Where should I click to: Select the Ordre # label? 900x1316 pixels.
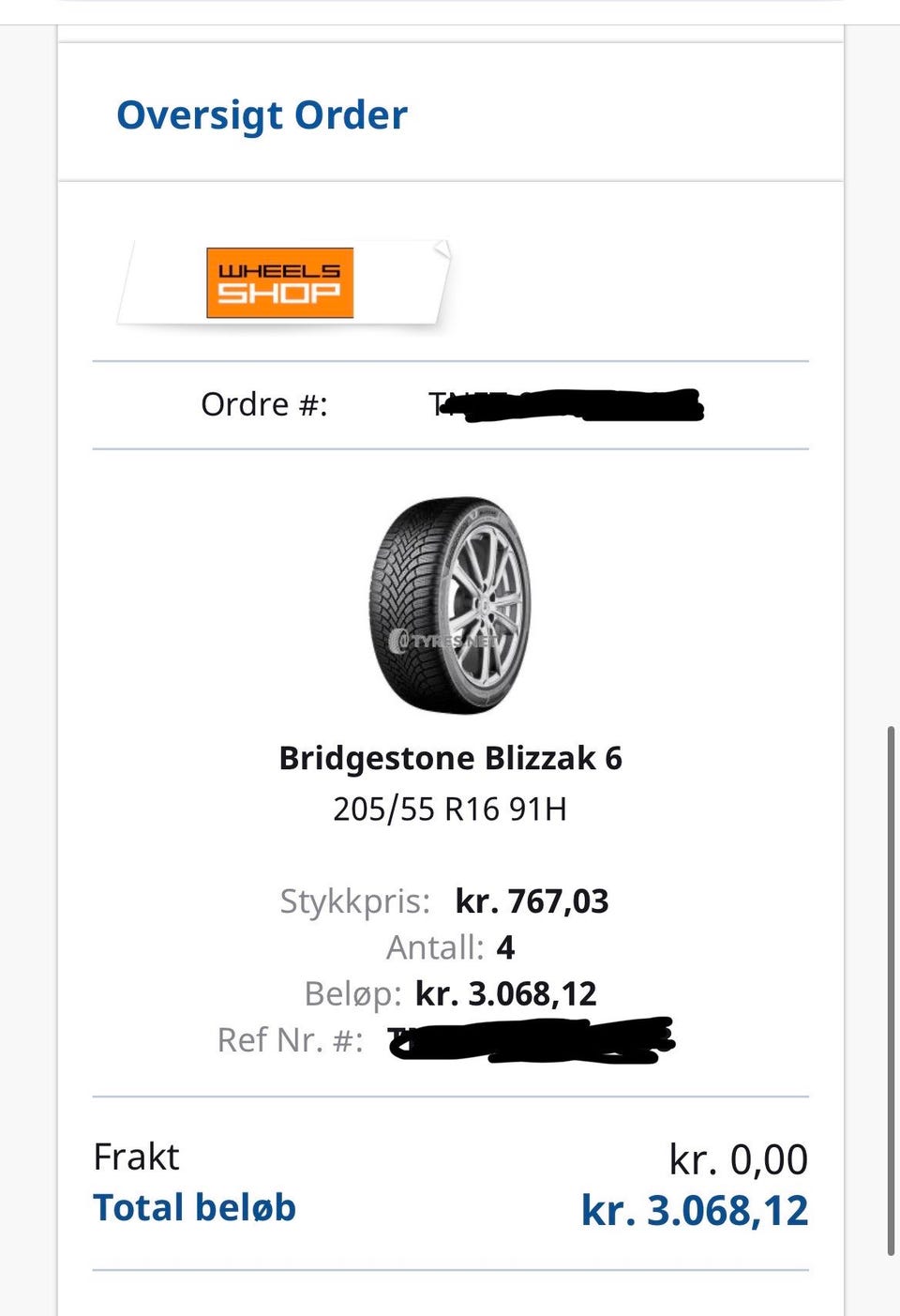point(263,404)
